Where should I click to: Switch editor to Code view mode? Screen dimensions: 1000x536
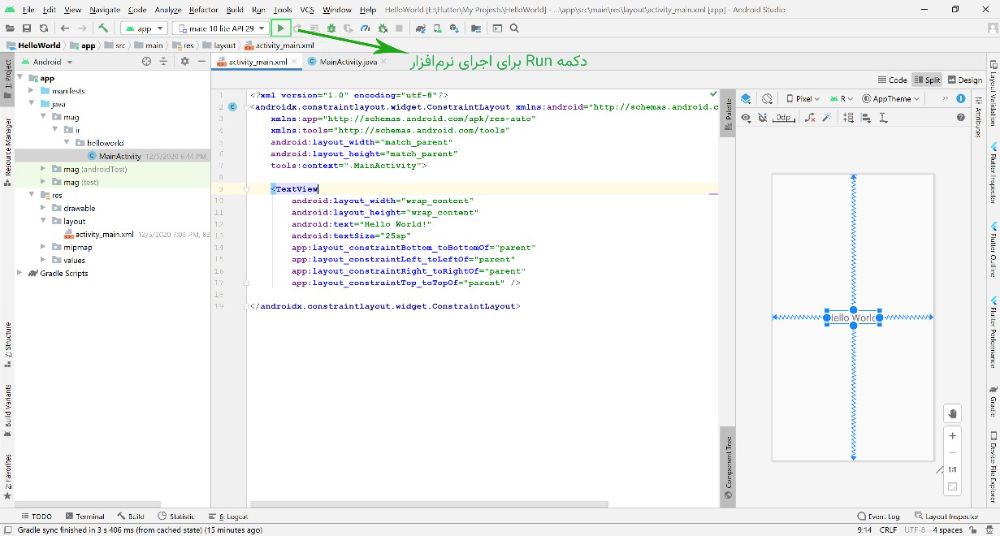pyautogui.click(x=892, y=80)
